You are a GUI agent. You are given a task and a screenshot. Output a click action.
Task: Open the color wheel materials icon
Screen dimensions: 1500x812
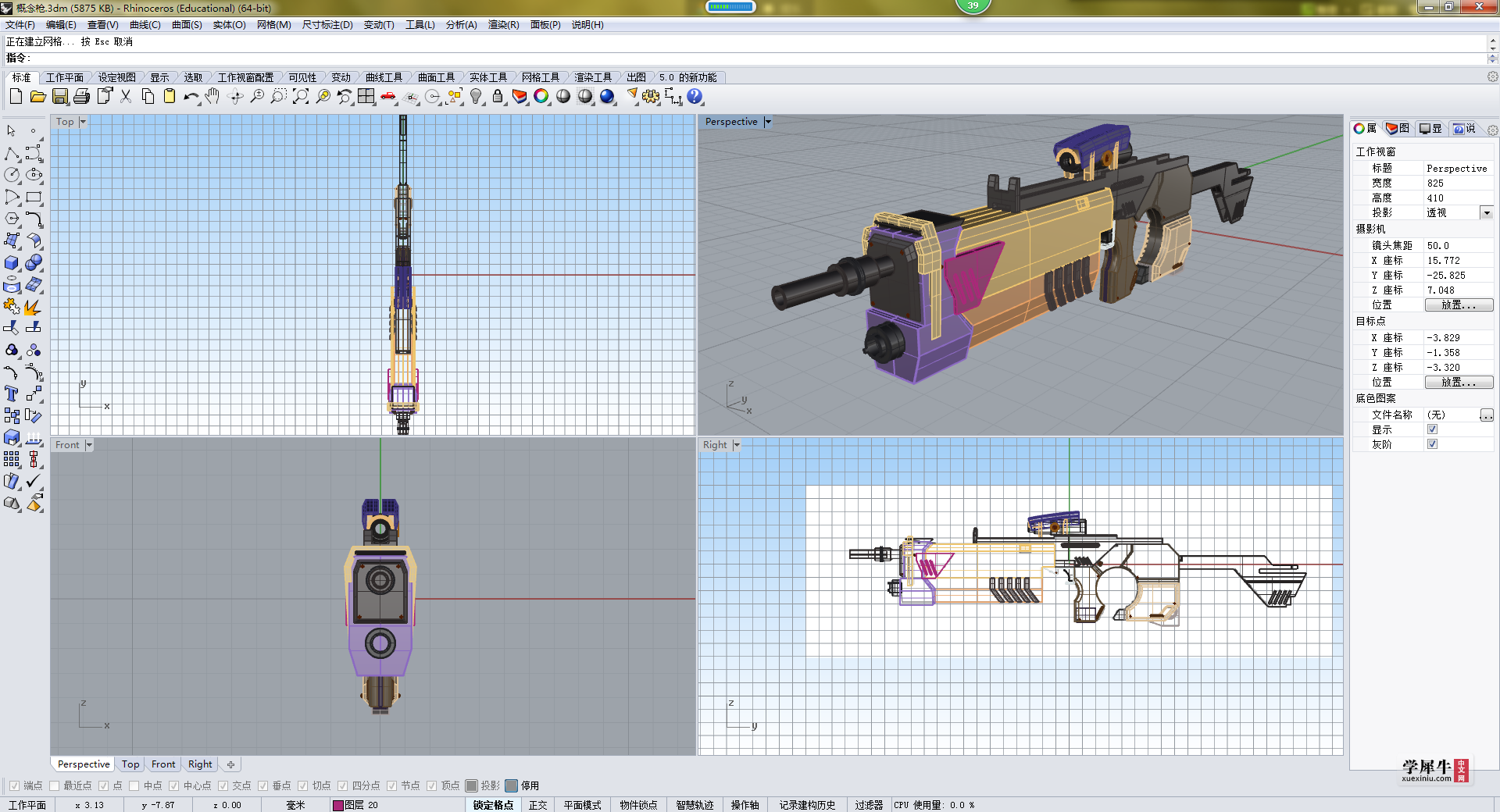click(x=541, y=96)
